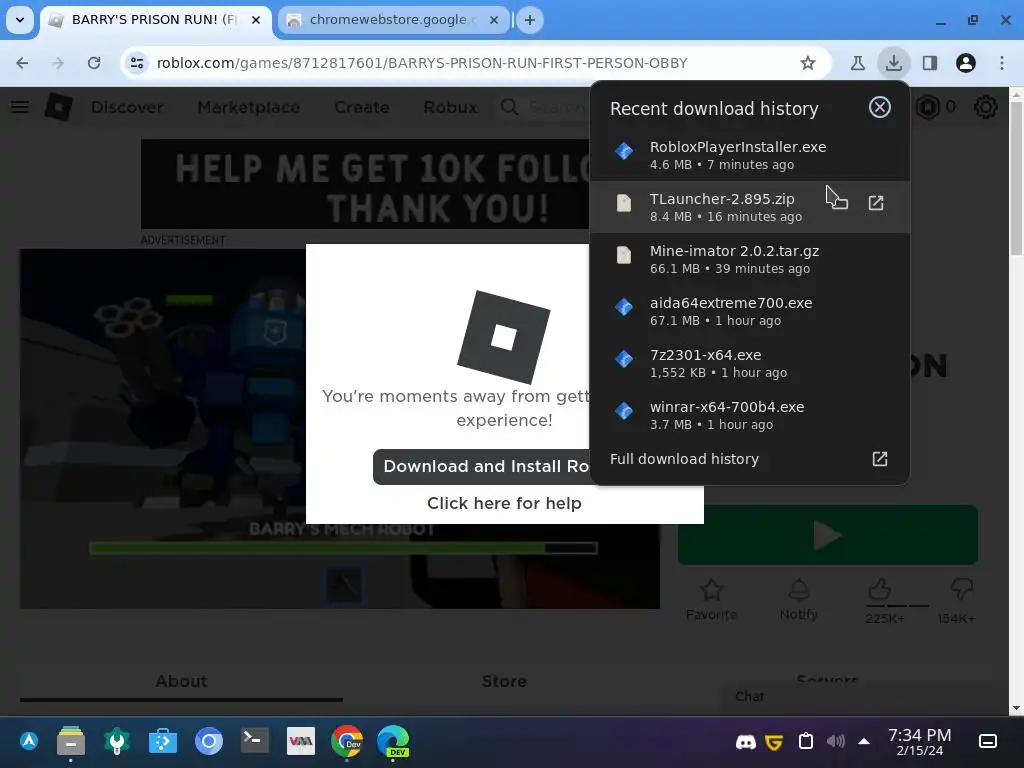Click winrar-x64-700b4.exe file icon
The image size is (1024, 768).
point(624,411)
